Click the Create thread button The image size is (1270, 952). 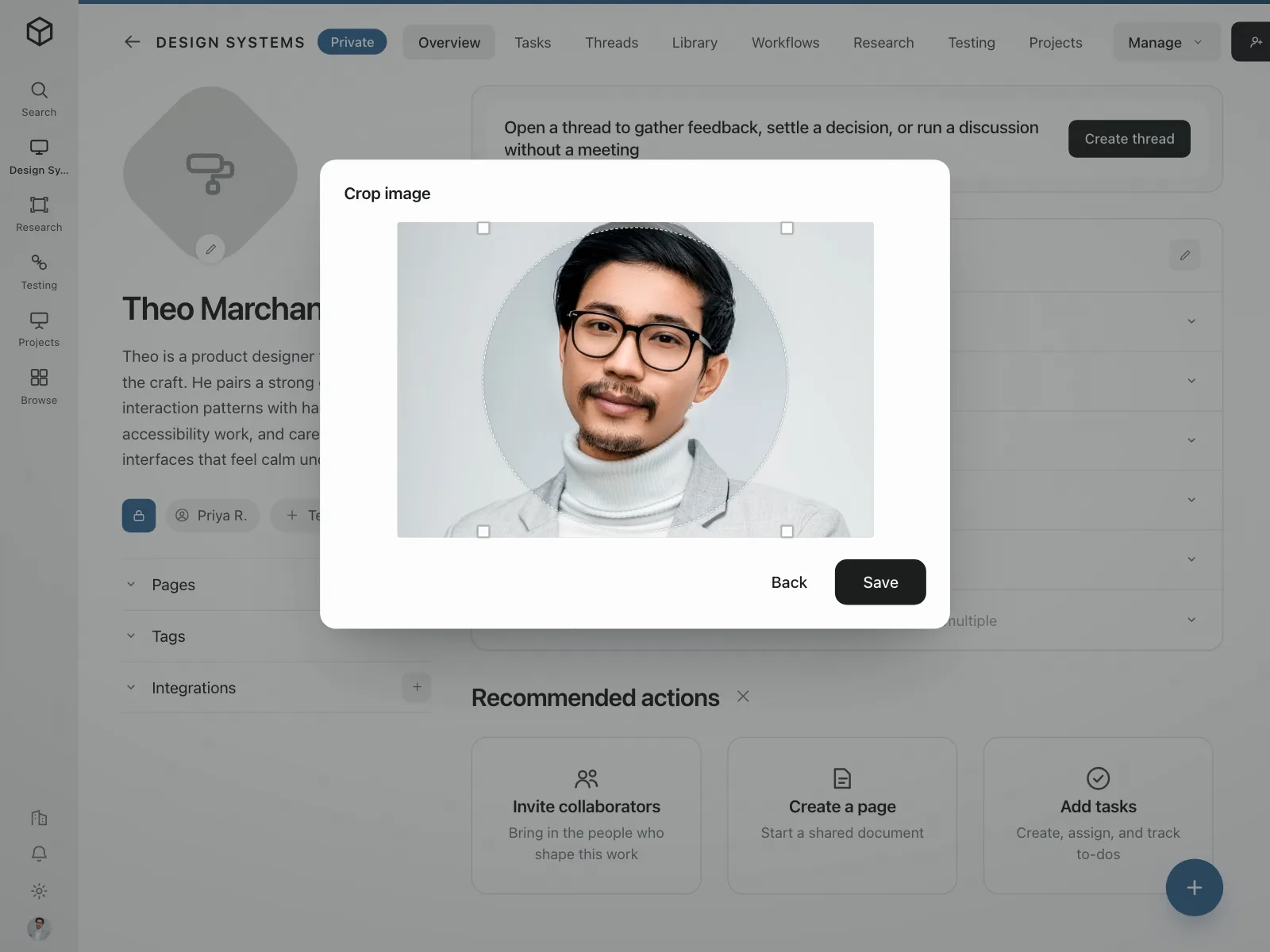(x=1130, y=139)
